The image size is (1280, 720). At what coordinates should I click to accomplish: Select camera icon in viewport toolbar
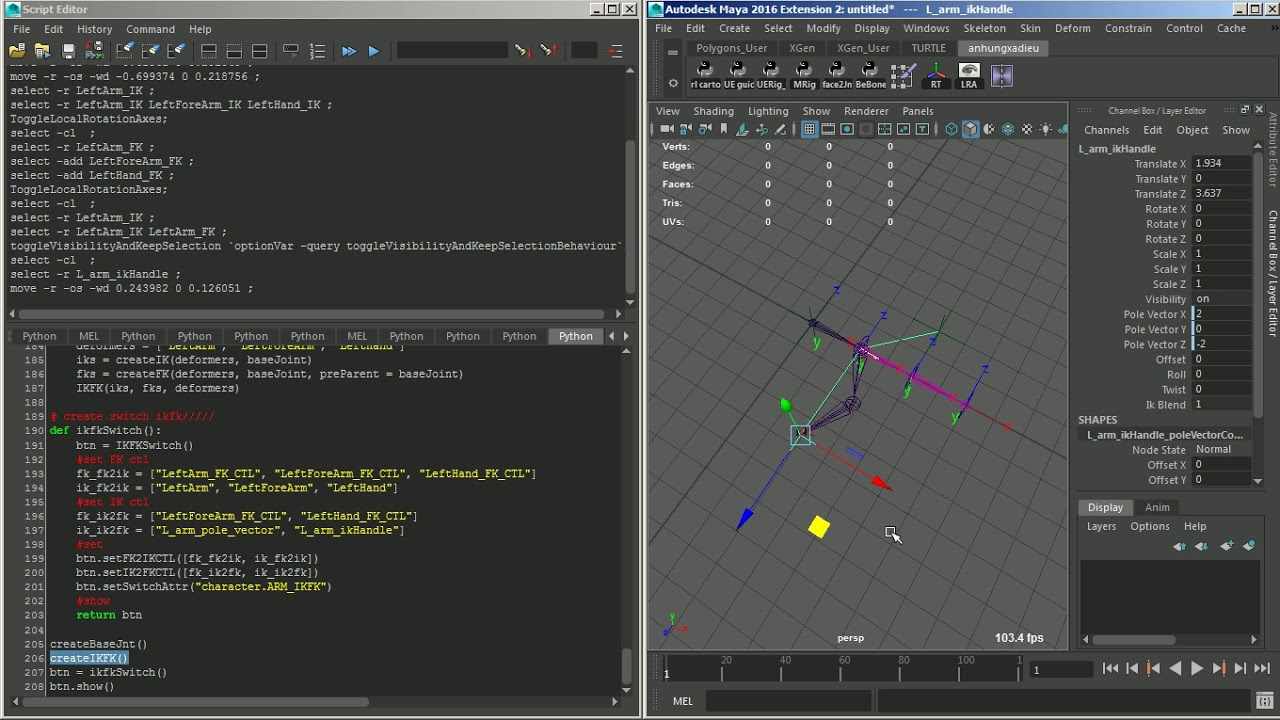pos(667,129)
